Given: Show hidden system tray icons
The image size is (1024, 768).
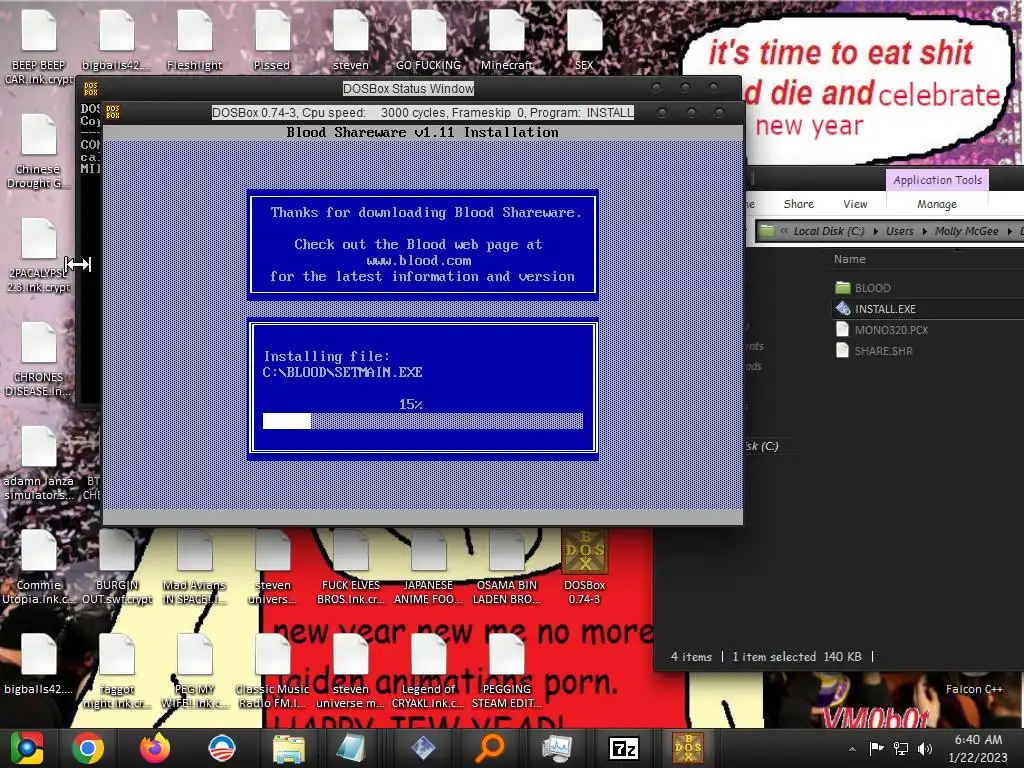Looking at the screenshot, I should (852, 749).
